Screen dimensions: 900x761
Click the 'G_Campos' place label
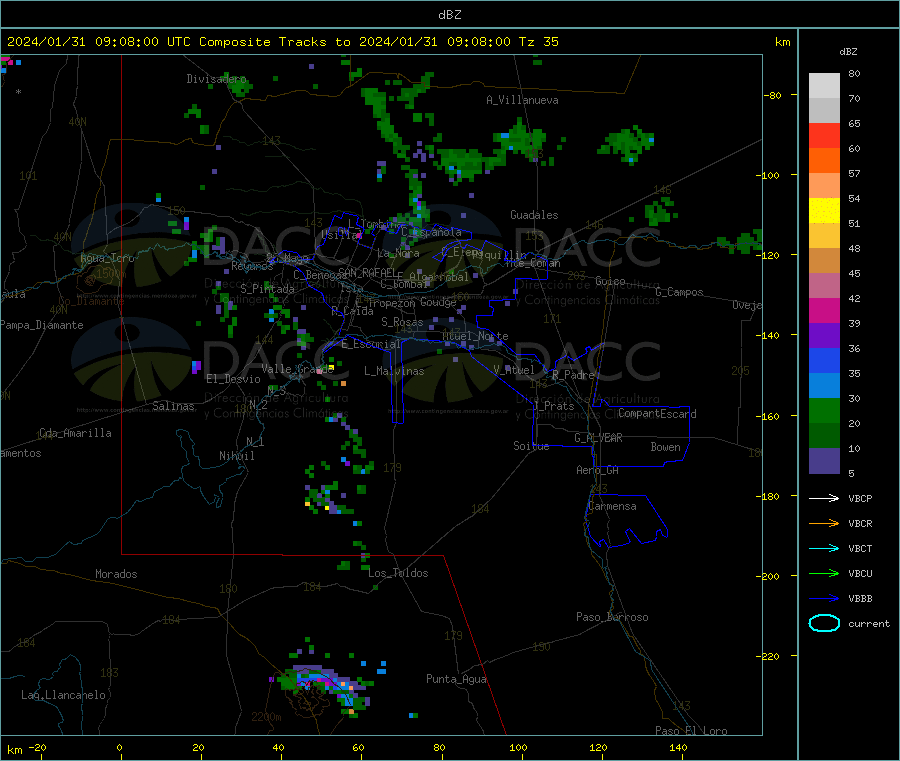pyautogui.click(x=679, y=292)
